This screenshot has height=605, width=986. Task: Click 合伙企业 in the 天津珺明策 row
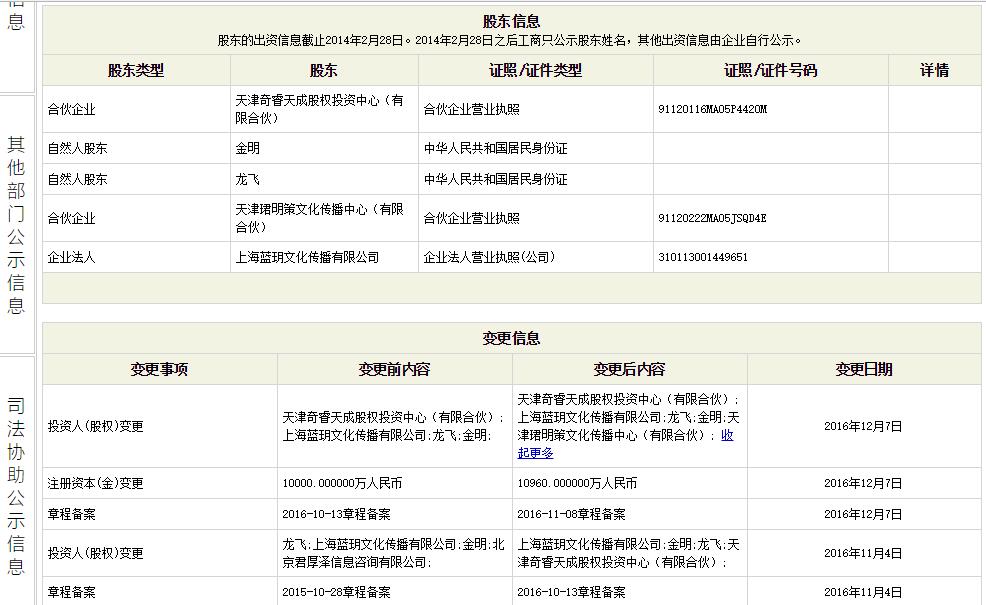click(72, 219)
